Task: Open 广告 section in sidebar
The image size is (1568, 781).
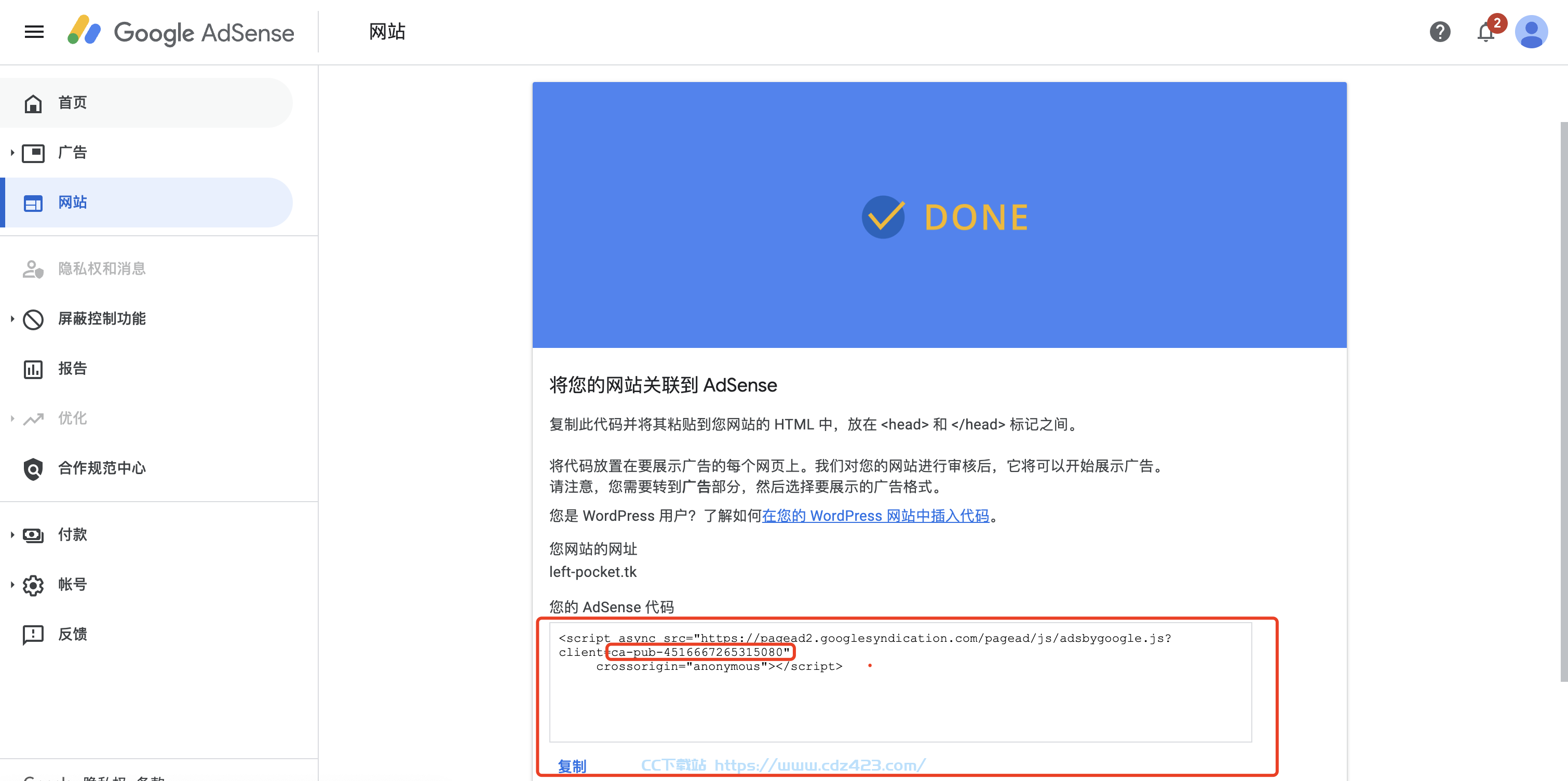Action: [146, 153]
